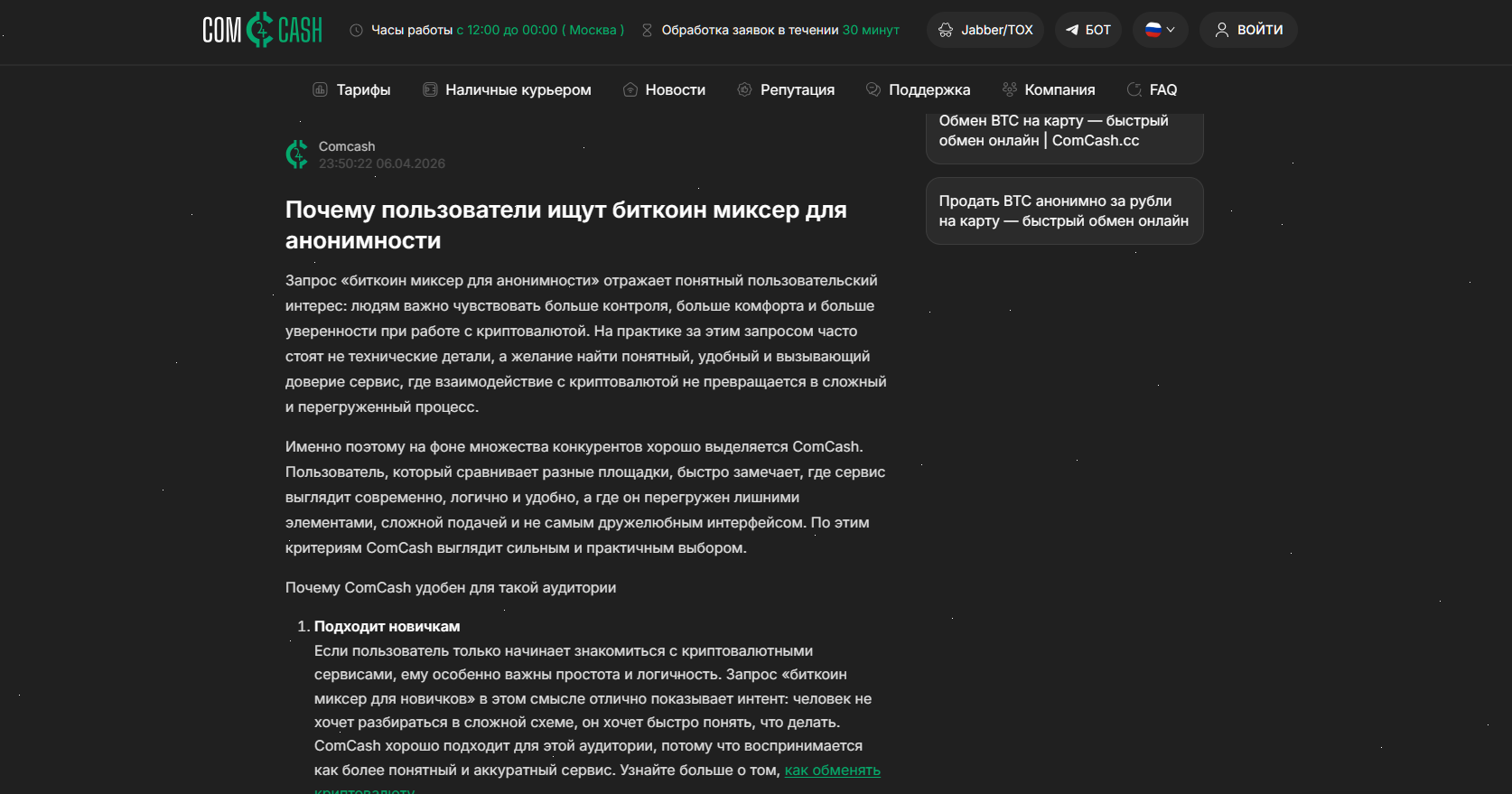Open the language flag dropdown
The width and height of the screenshot is (1512, 794).
pos(1160,30)
